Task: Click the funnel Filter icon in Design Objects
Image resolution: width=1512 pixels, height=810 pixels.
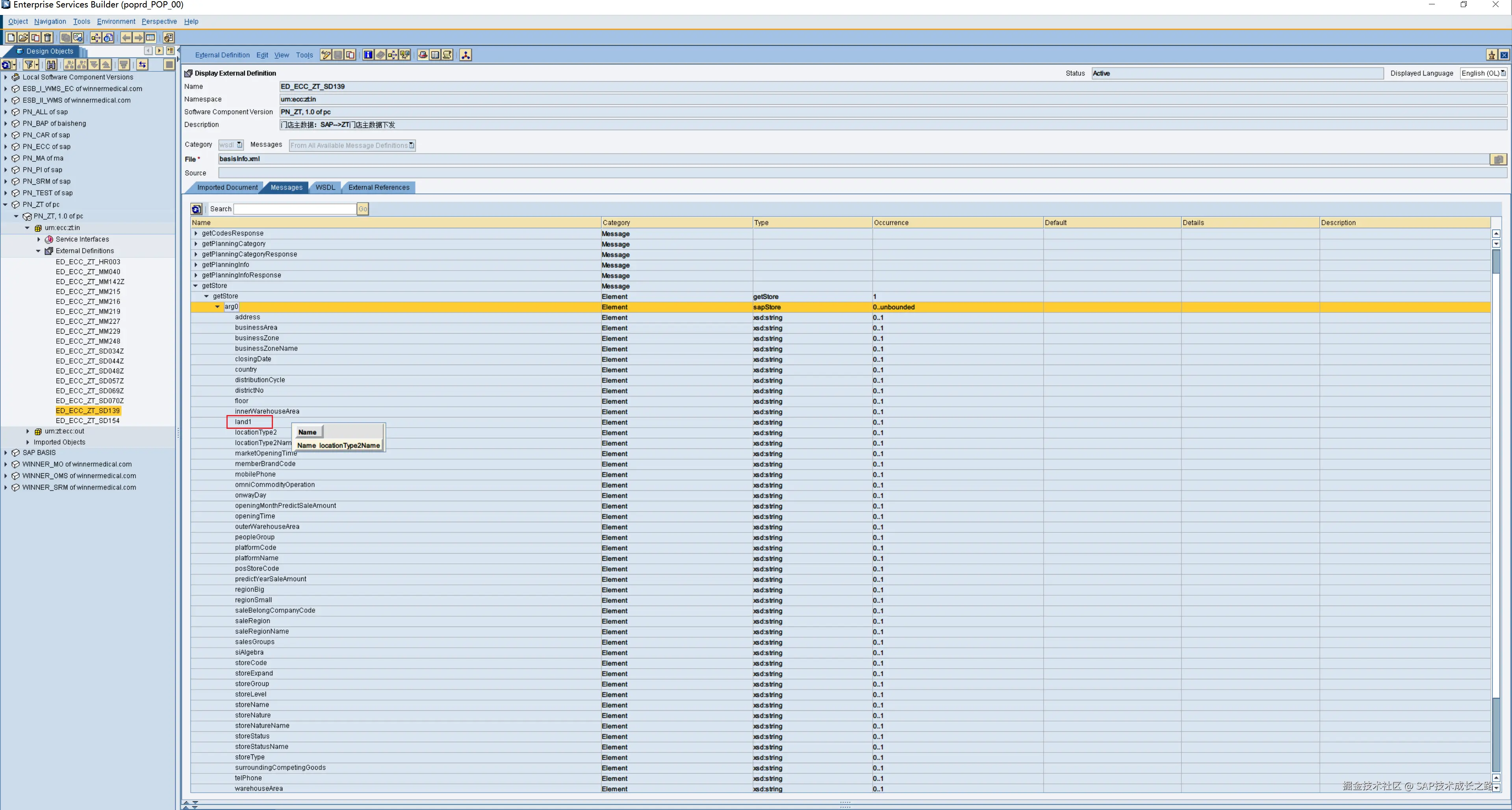Action: point(30,65)
